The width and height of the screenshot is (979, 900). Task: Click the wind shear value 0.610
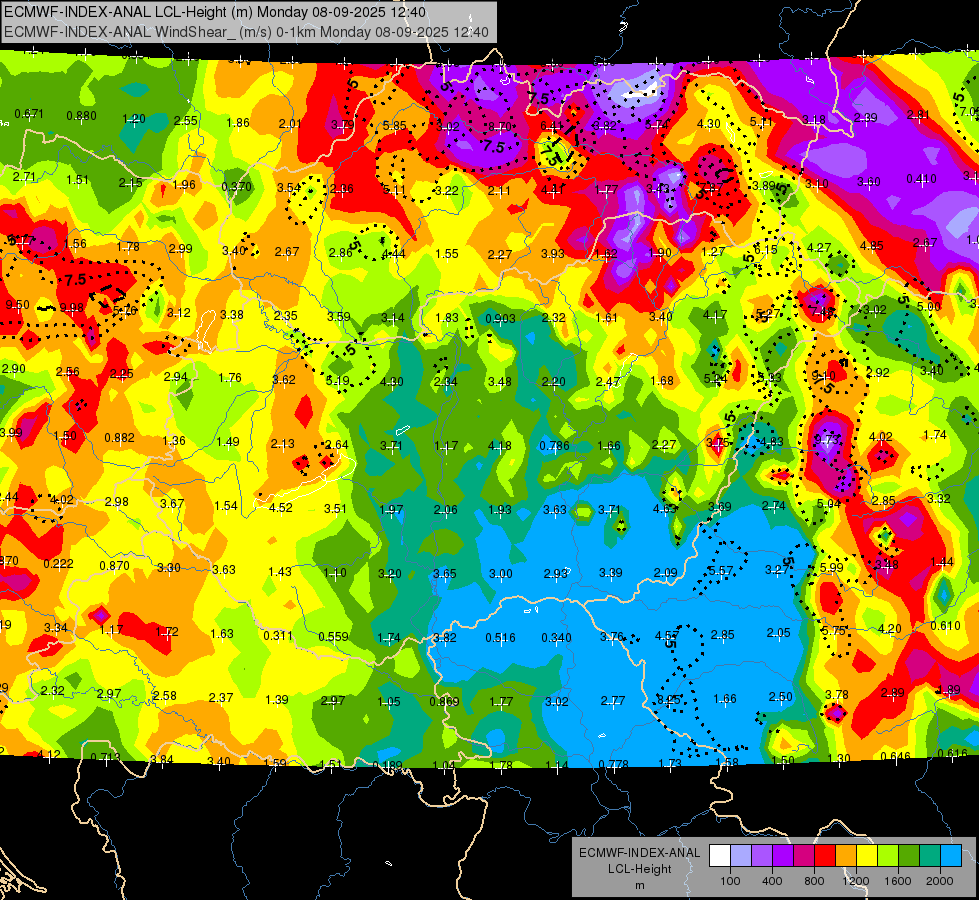coord(945,626)
